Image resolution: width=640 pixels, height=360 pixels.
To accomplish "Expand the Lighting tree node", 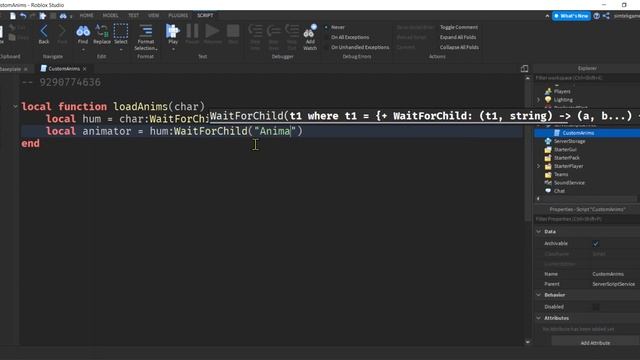I will click(538, 100).
